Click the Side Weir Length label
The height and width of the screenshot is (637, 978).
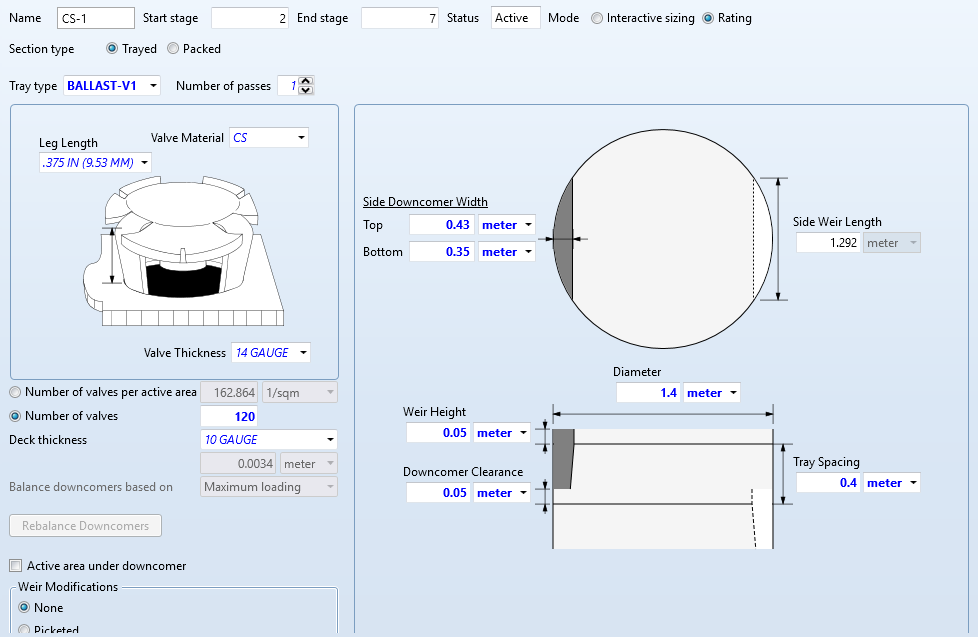pos(837,222)
